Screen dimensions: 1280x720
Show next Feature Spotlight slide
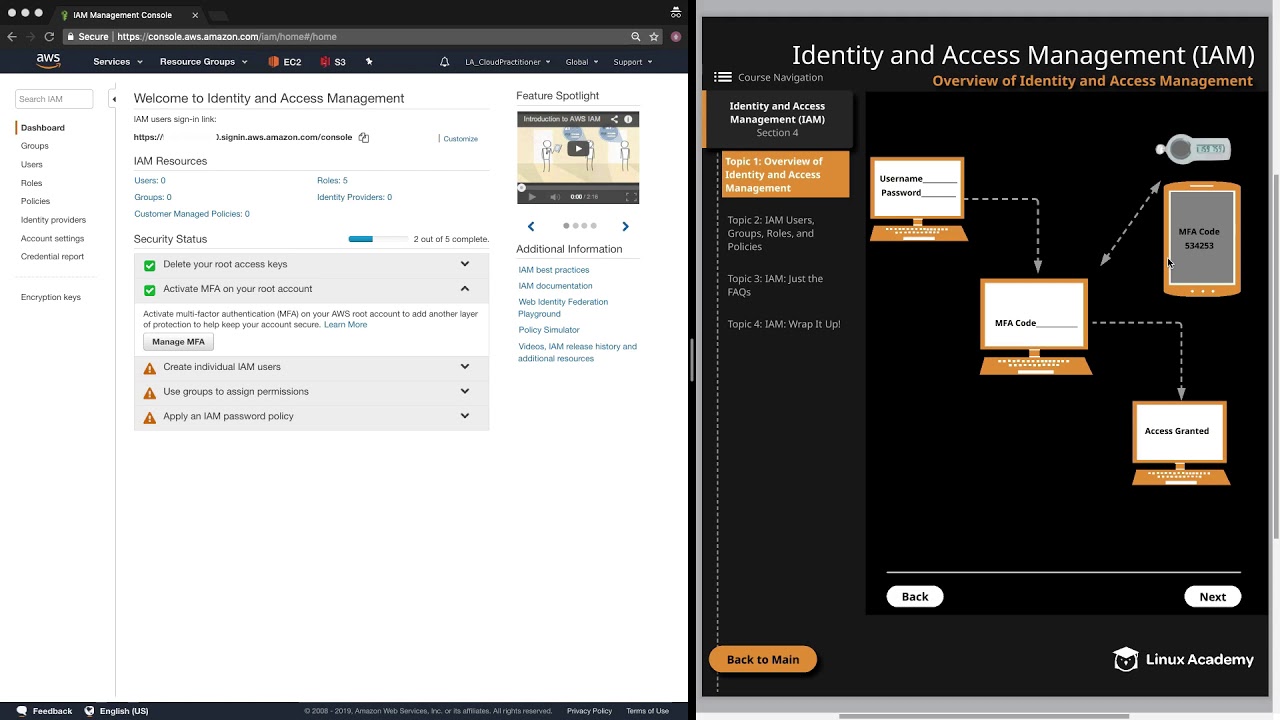pos(625,226)
